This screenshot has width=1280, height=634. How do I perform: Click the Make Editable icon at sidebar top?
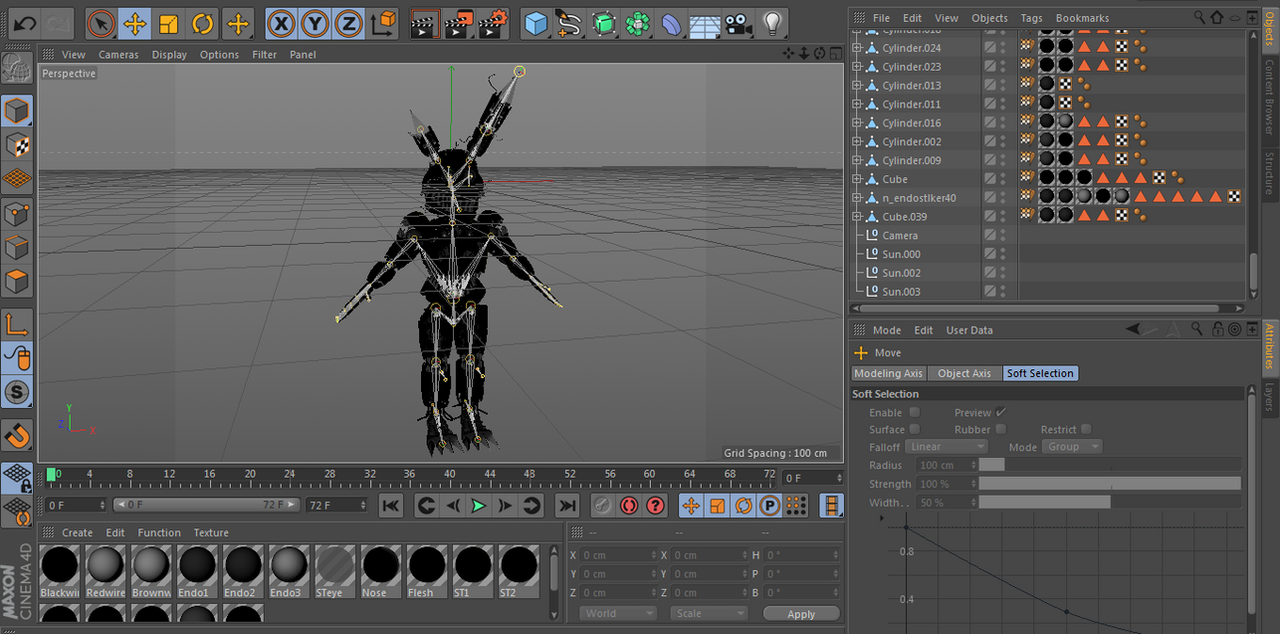pyautogui.click(x=17, y=68)
